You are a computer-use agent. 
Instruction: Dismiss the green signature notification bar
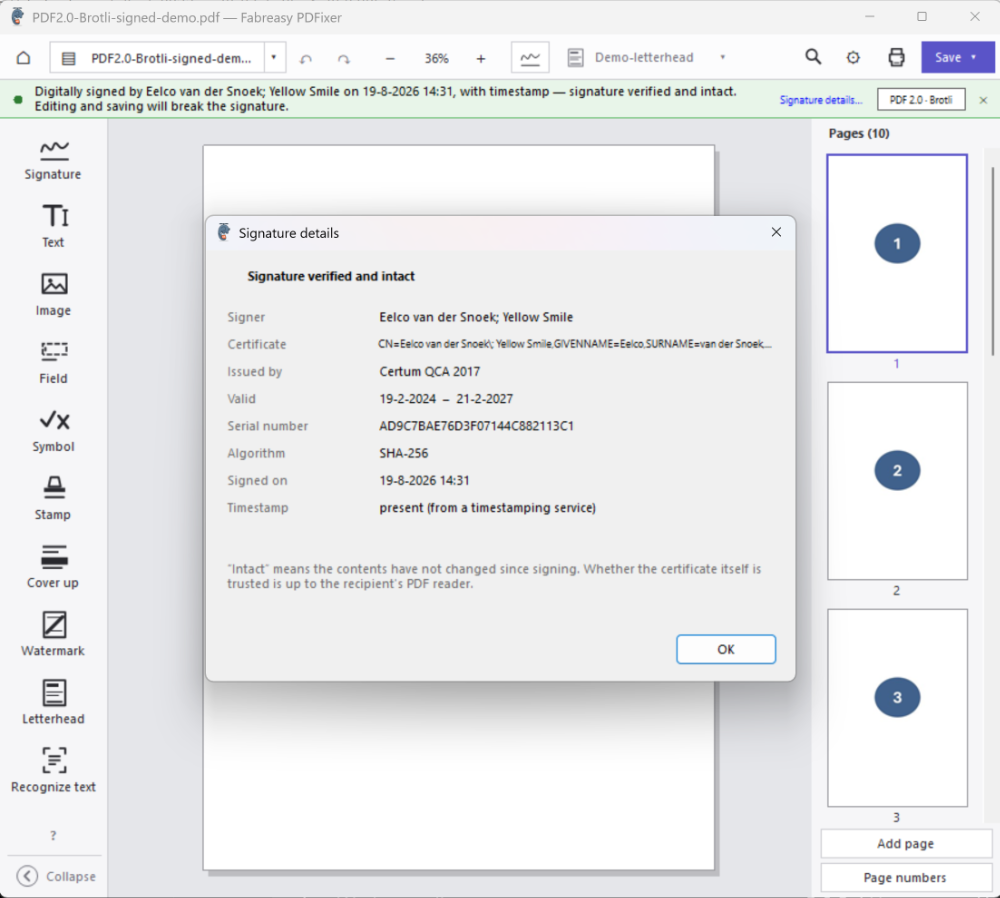[983, 100]
